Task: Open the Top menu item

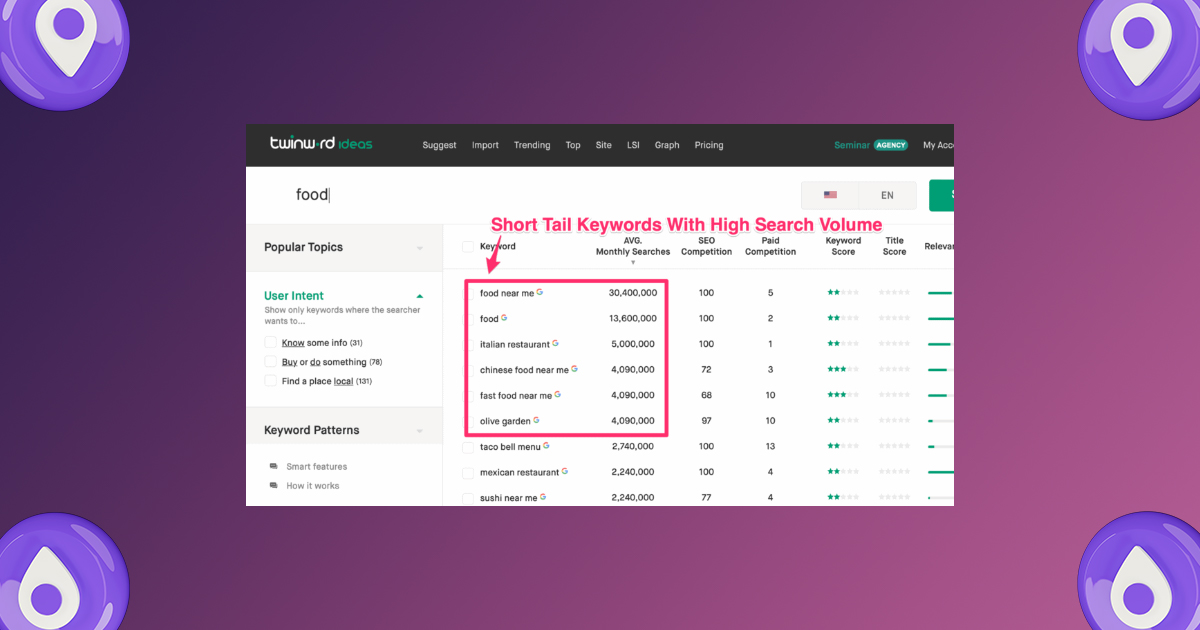Action: [573, 145]
